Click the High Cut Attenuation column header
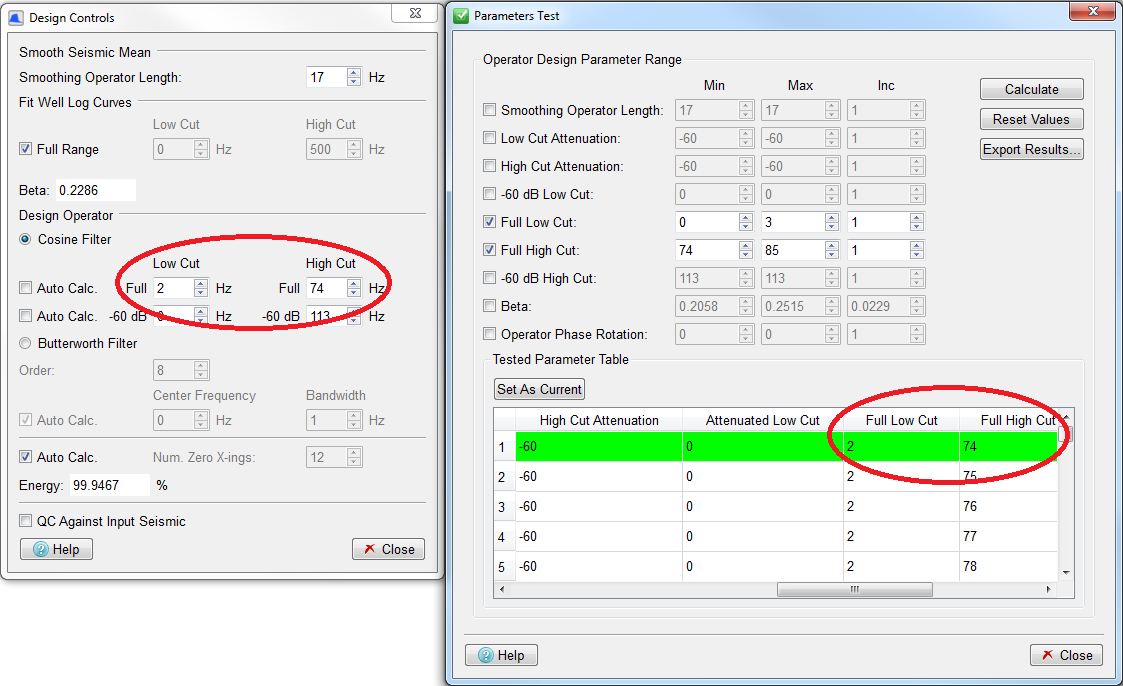The image size is (1123, 686). 599,420
